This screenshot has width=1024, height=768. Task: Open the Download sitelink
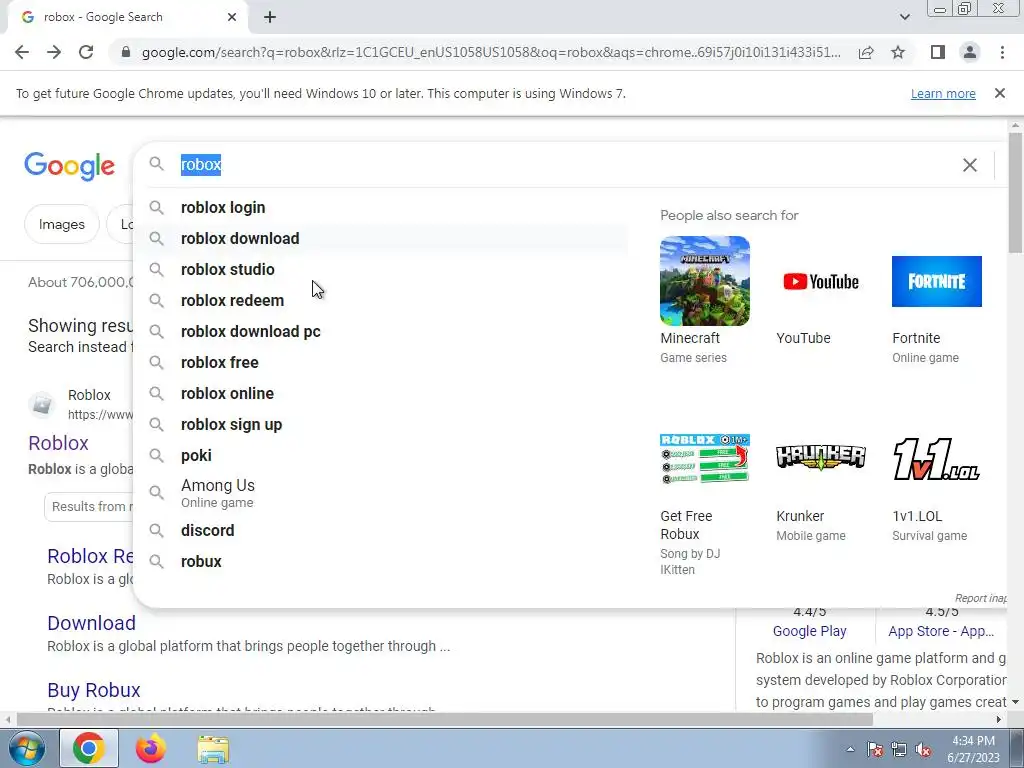point(91,623)
